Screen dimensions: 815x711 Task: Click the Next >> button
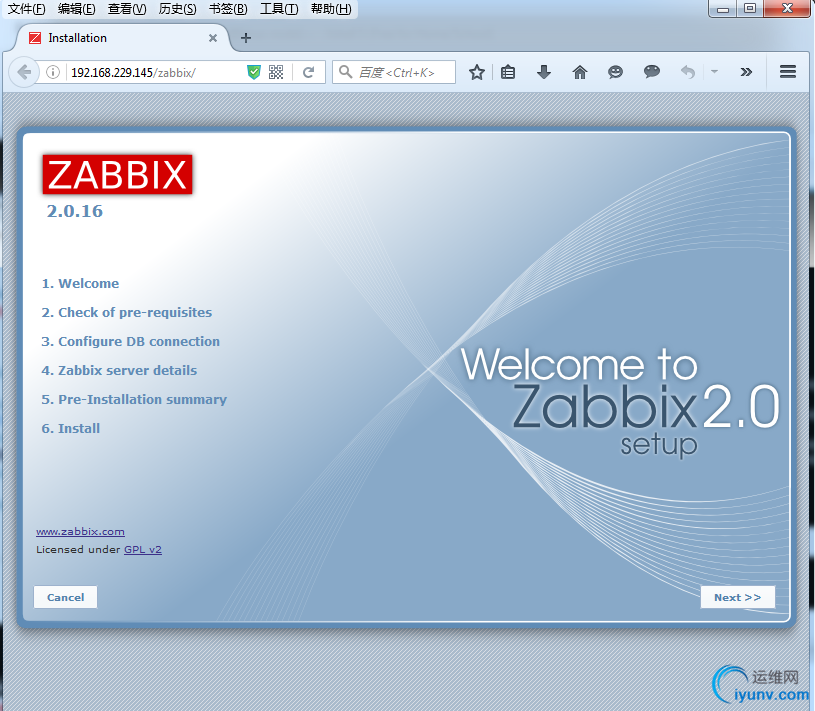pyautogui.click(x=738, y=597)
